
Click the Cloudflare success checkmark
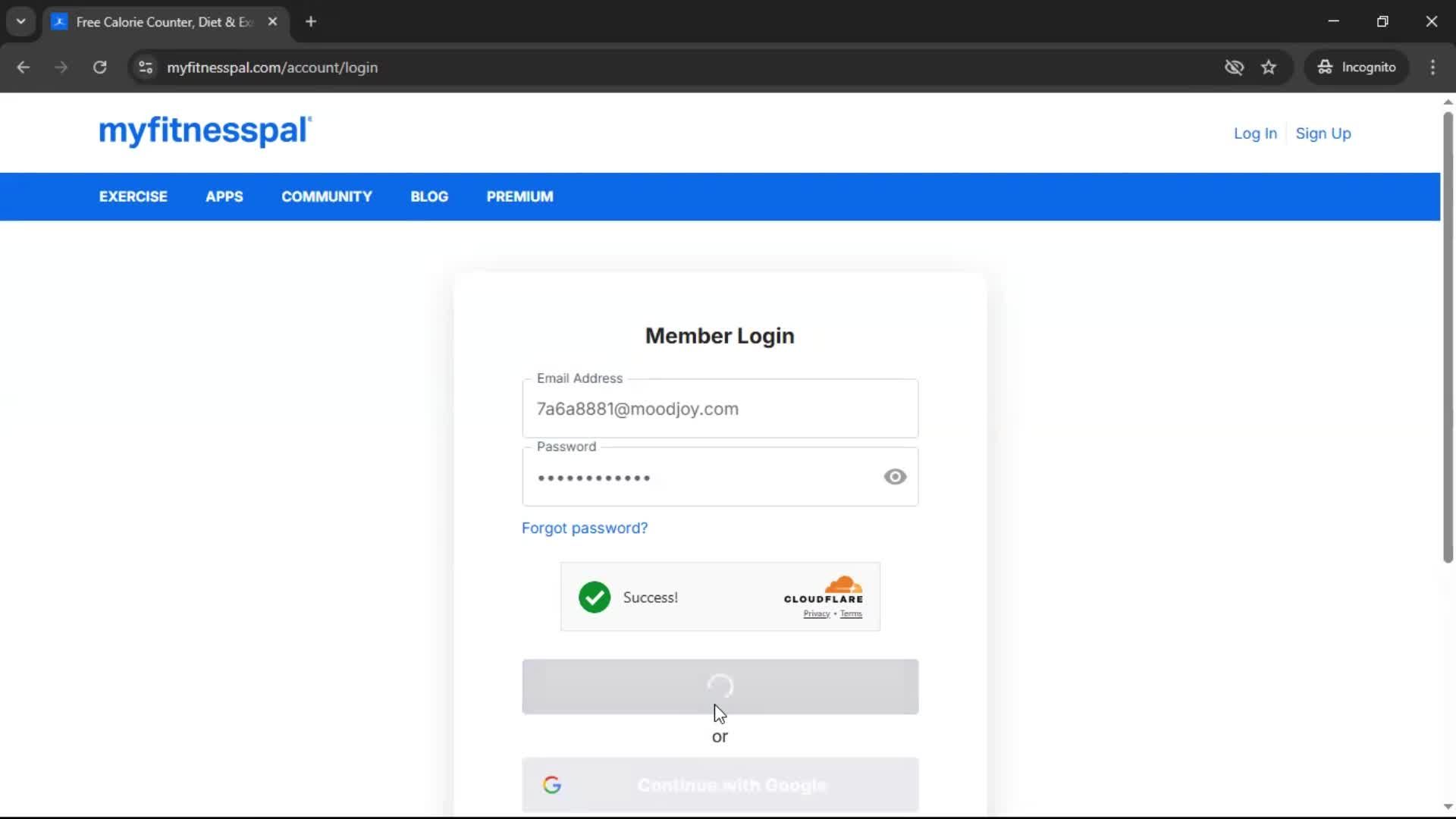coord(595,598)
